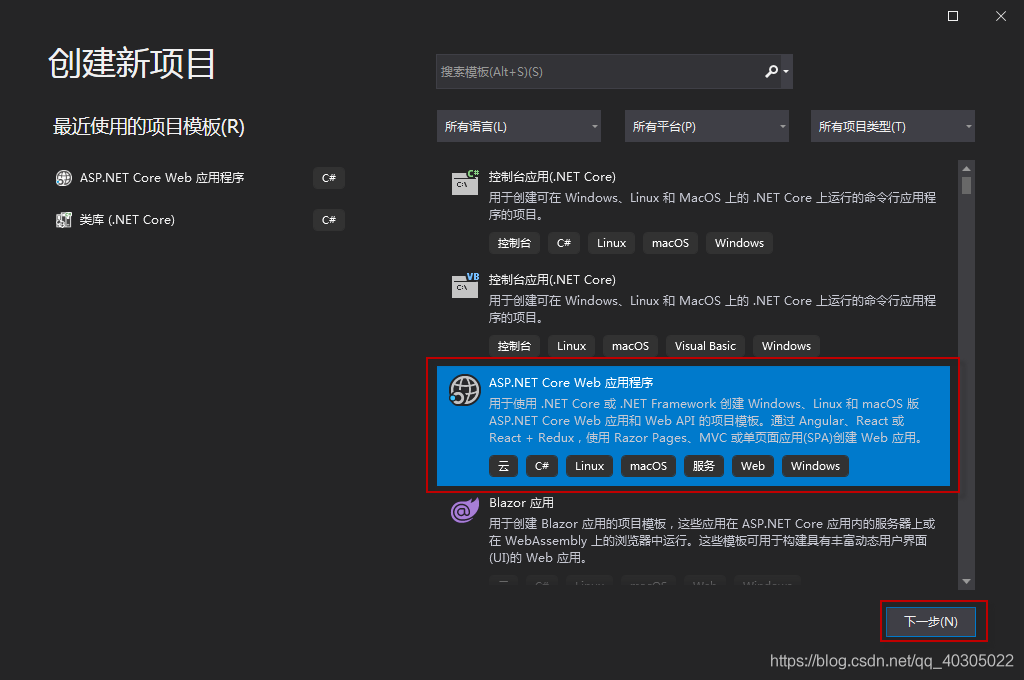Click Linux tag under C# console template

click(611, 243)
